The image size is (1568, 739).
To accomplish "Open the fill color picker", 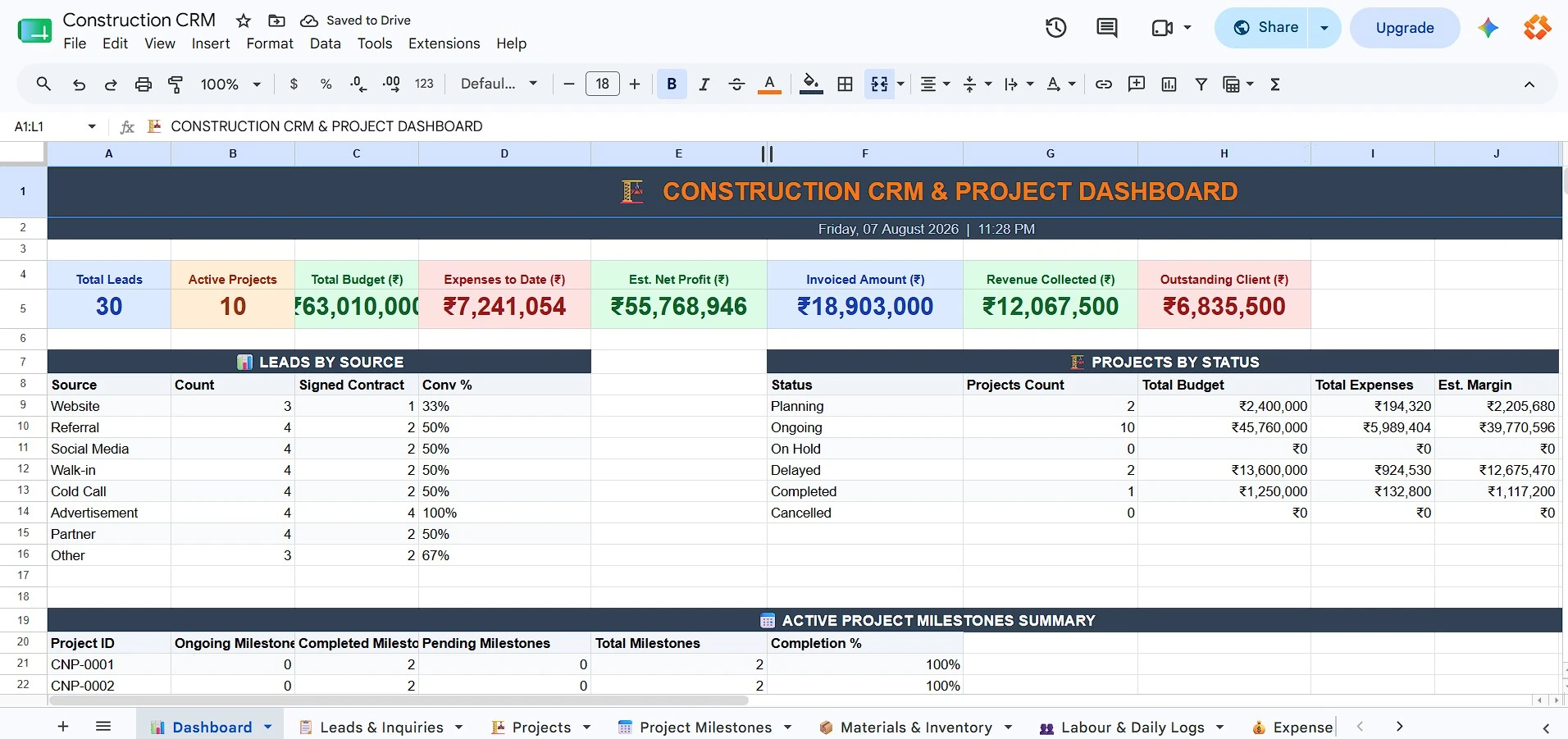I will (811, 84).
